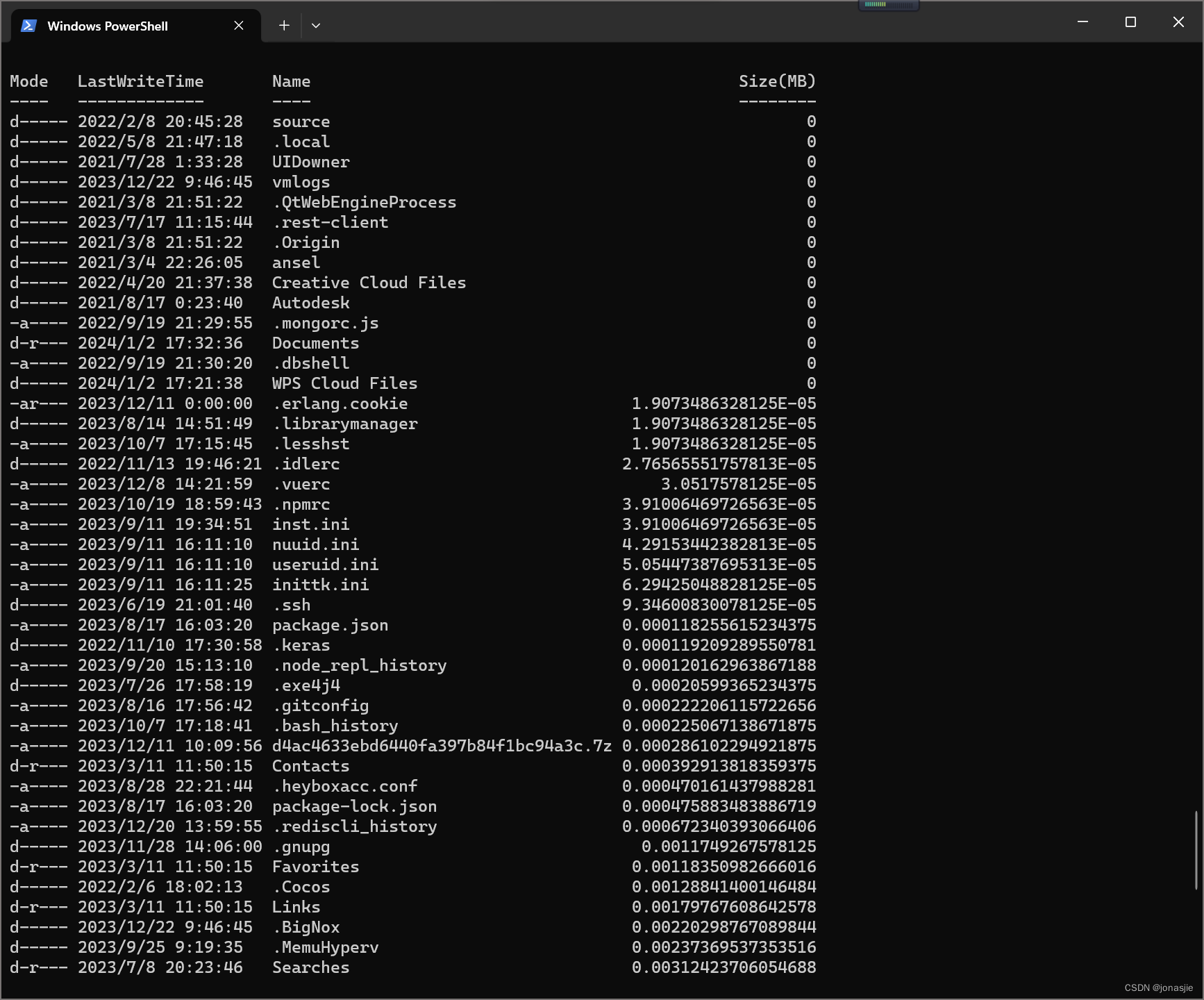Click the Autodesk directory entry
Viewport: 1204px width, 1000px height.
tap(310, 303)
